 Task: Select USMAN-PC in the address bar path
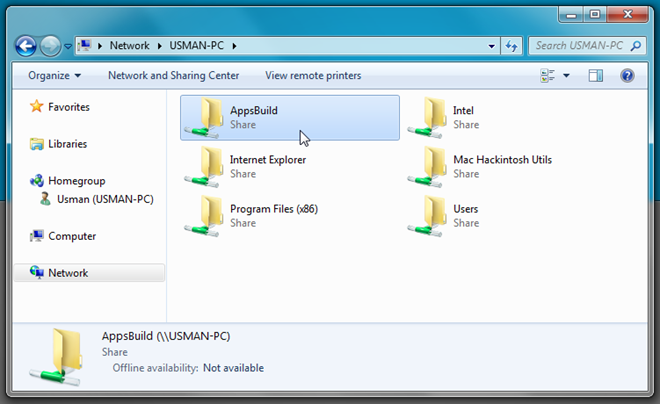[x=197, y=45]
